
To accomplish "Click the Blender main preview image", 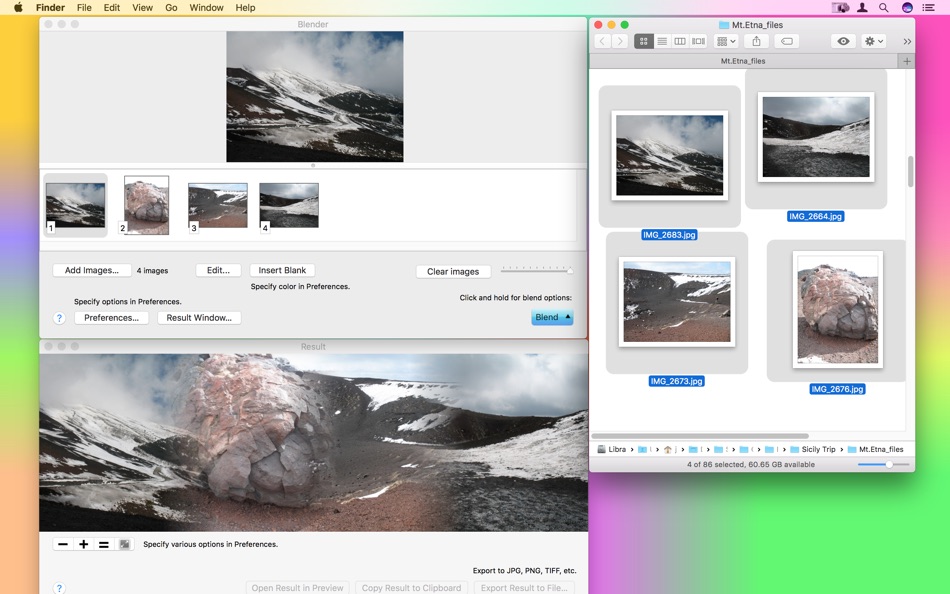I will pyautogui.click(x=314, y=97).
